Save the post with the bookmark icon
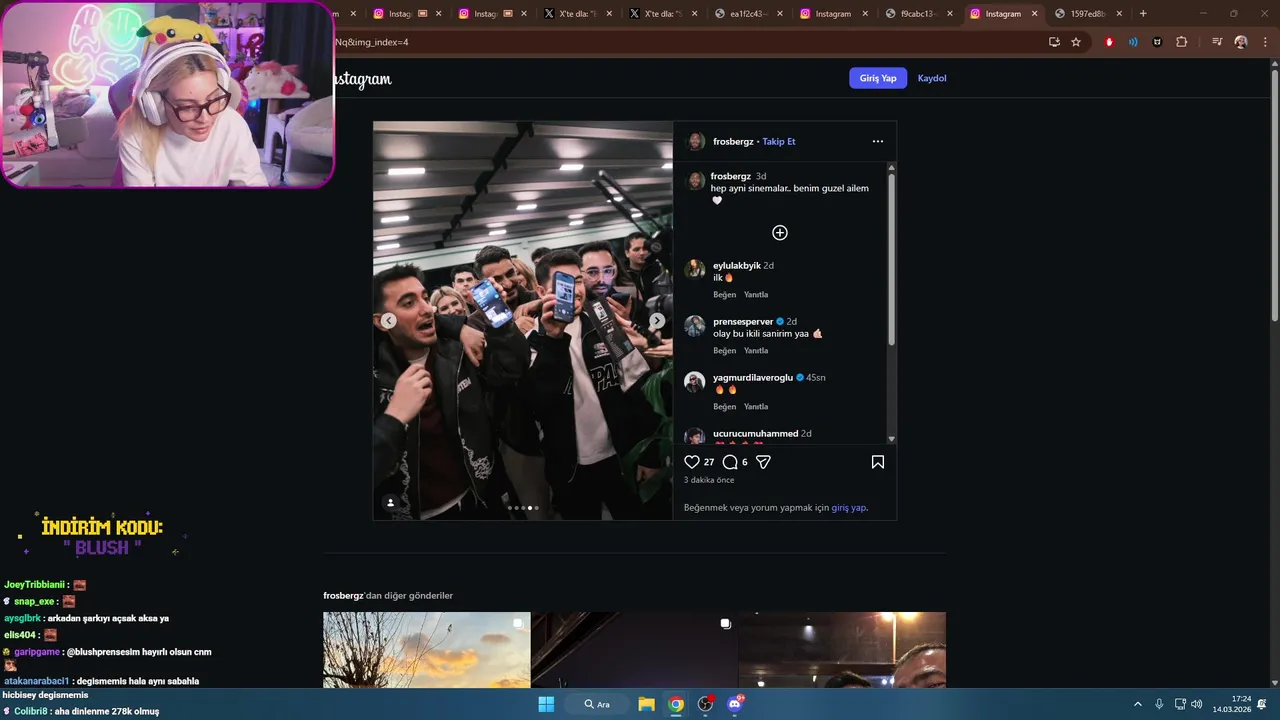The height and width of the screenshot is (720, 1280). [x=878, y=462]
